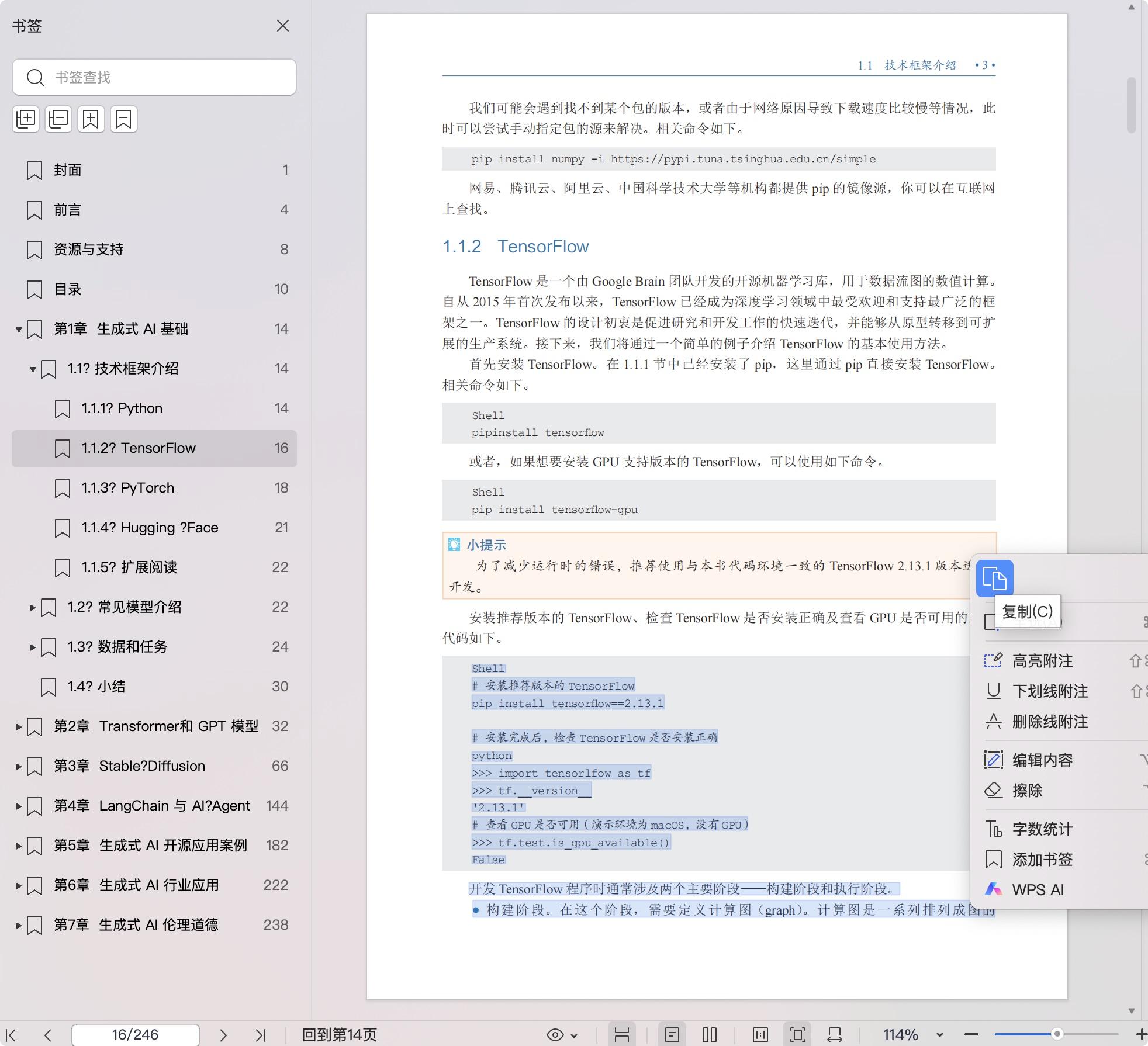Image resolution: width=1148 pixels, height=1046 pixels.
Task: Click the zoom out minus button
Action: point(971,1035)
